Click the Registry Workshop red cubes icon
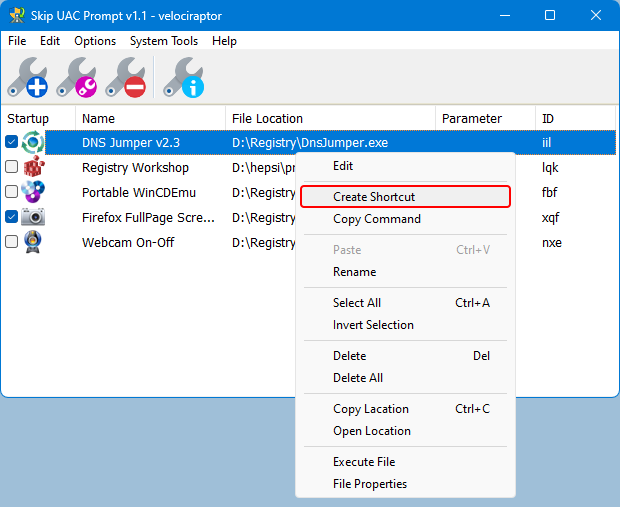 pyautogui.click(x=33, y=167)
